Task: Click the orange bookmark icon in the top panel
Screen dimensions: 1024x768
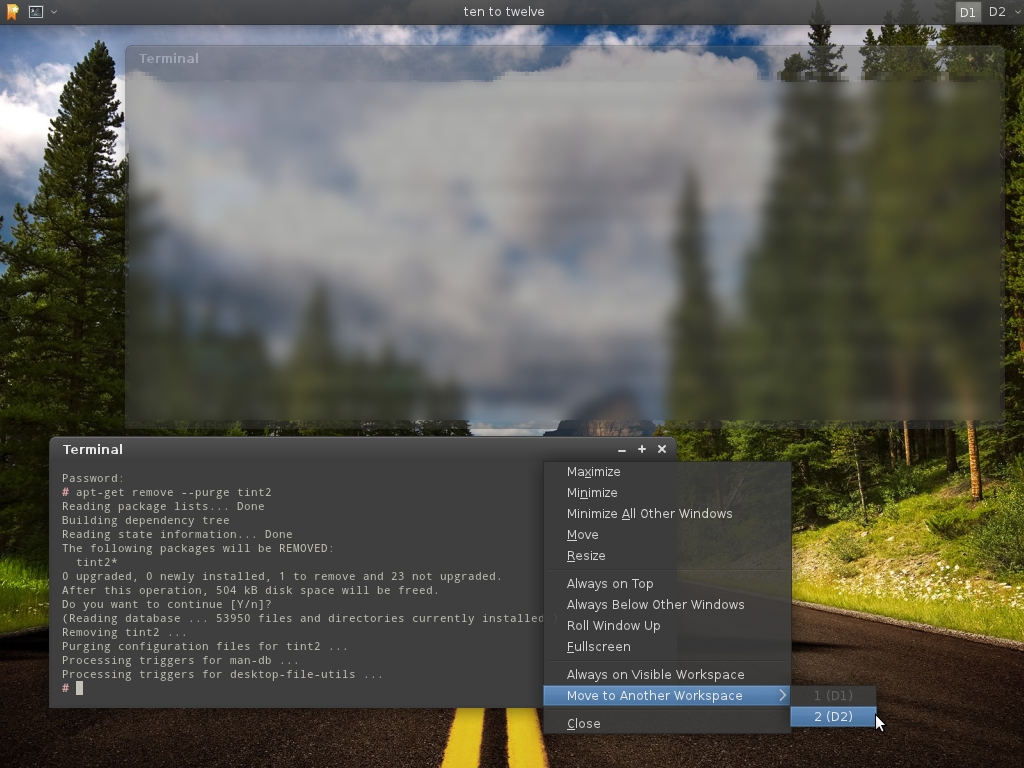Action: tap(11, 12)
